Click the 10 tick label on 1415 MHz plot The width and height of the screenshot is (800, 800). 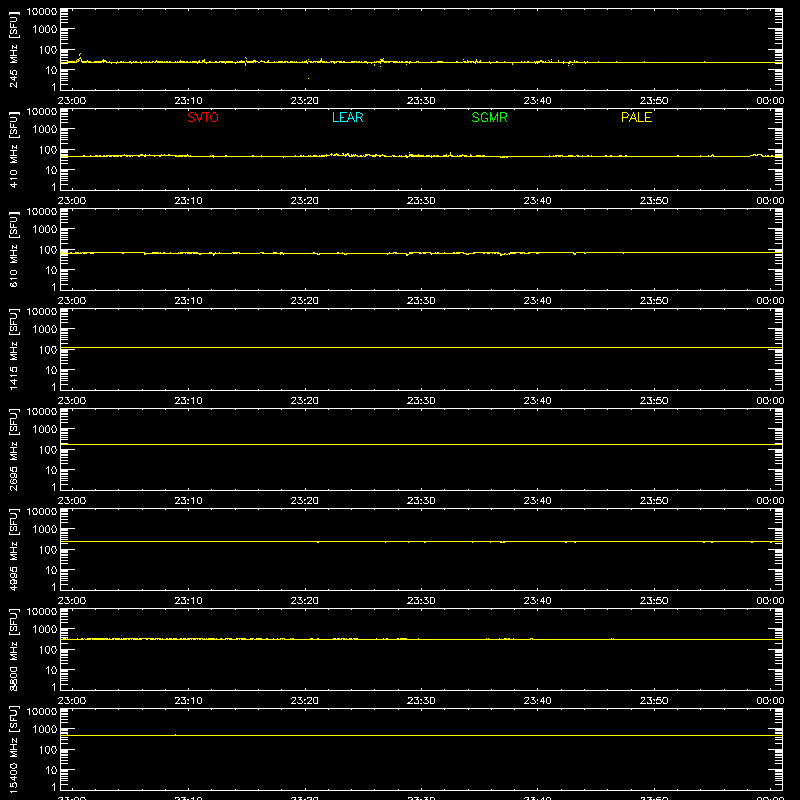51,370
